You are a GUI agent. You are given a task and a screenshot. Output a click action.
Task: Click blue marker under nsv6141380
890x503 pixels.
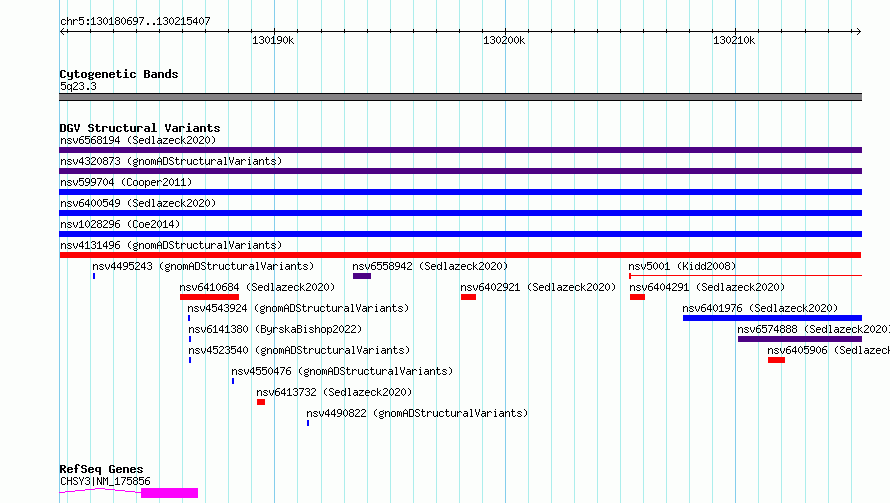point(190,339)
